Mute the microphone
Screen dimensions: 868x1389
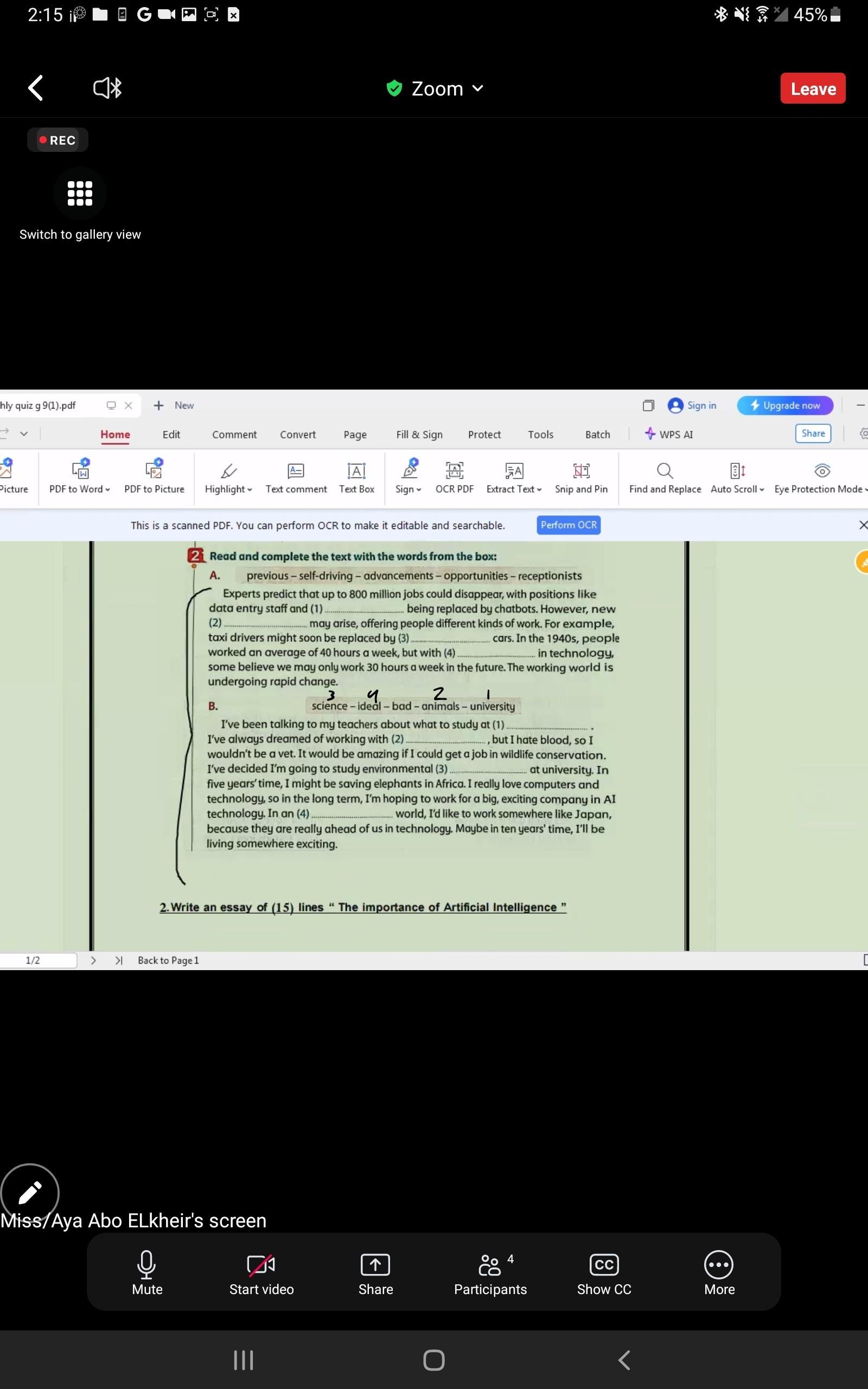[147, 1273]
